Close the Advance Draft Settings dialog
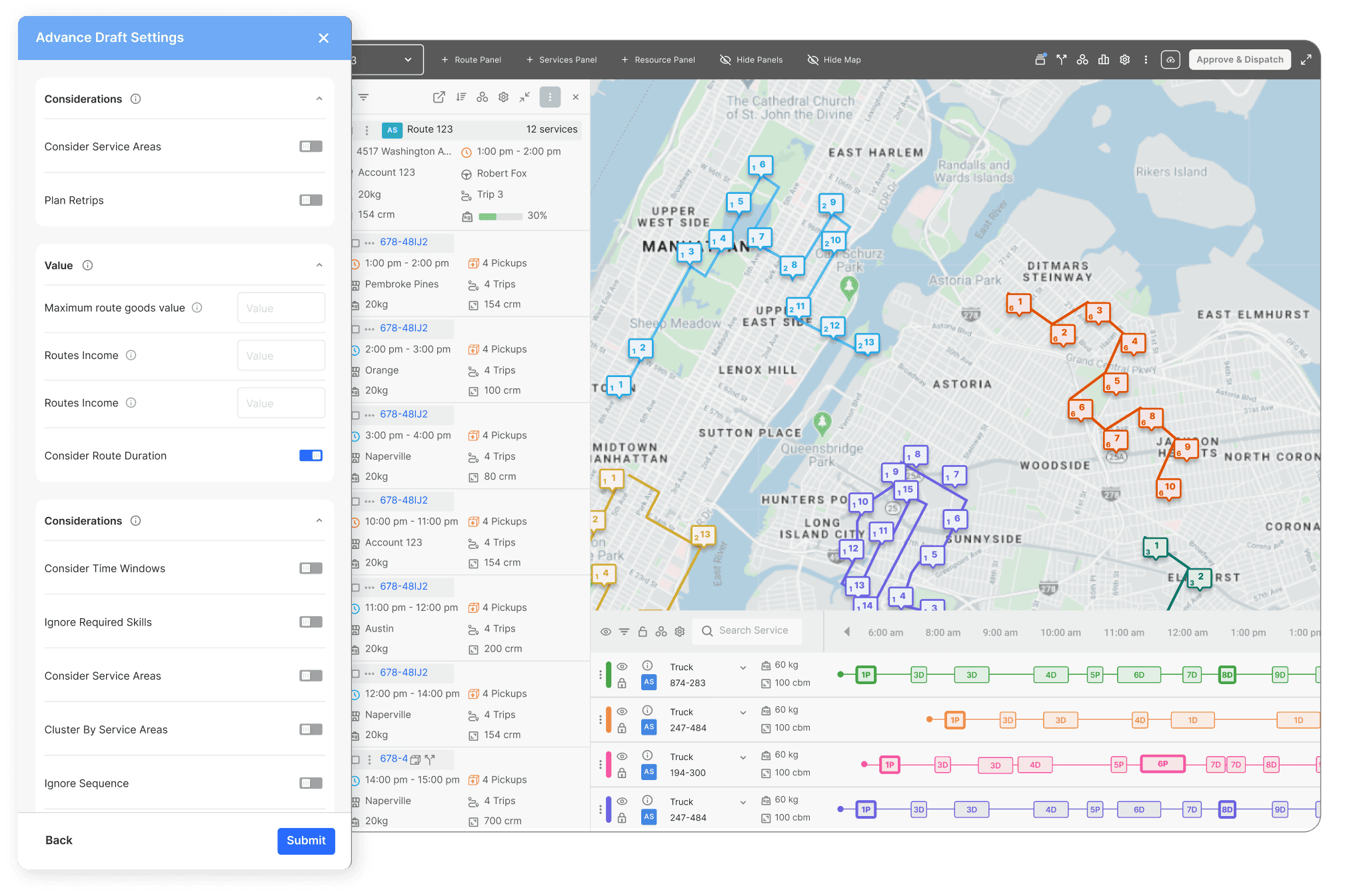This screenshot has width=1367, height=896. point(323,38)
